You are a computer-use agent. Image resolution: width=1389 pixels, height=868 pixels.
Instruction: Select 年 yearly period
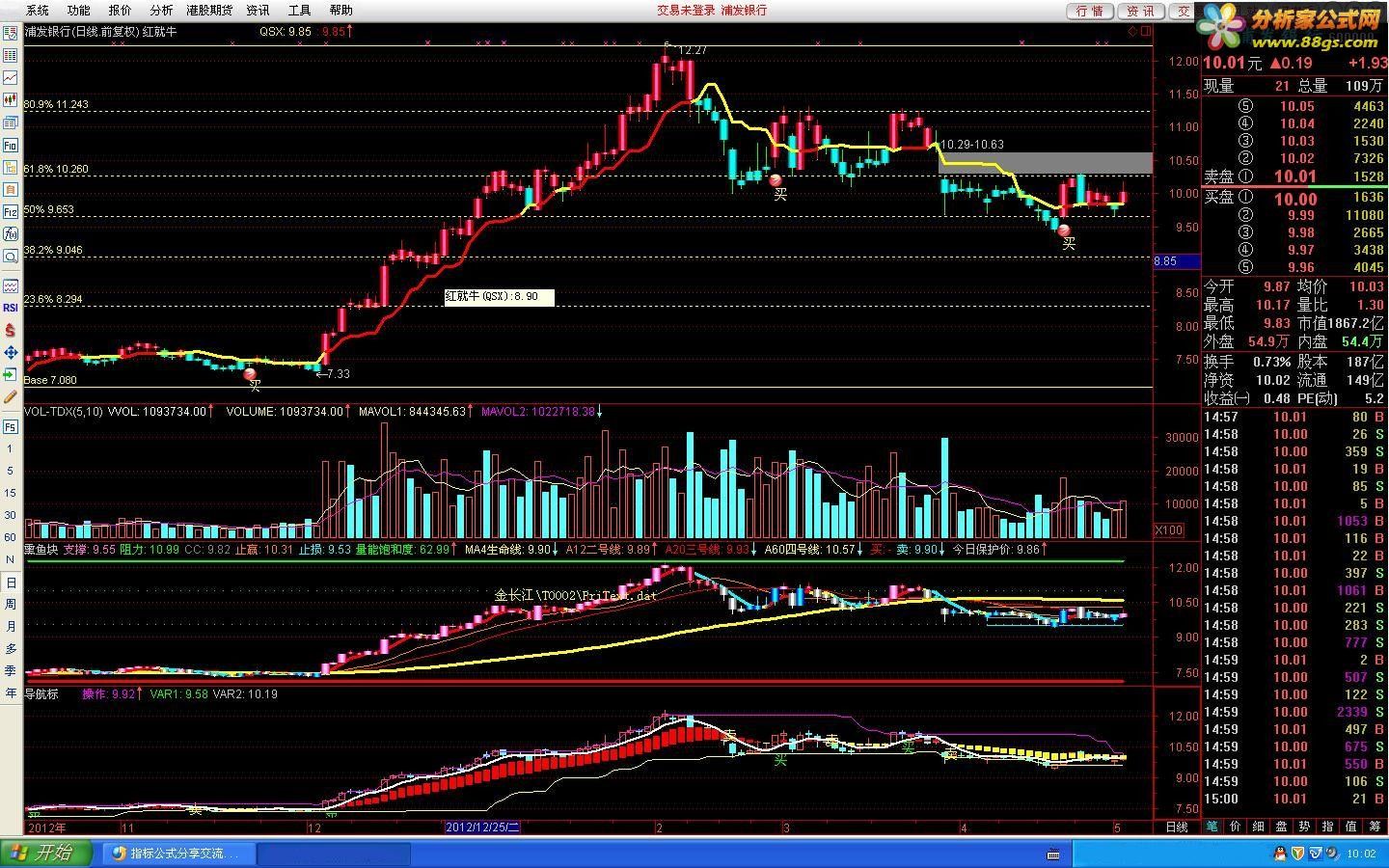[11, 693]
